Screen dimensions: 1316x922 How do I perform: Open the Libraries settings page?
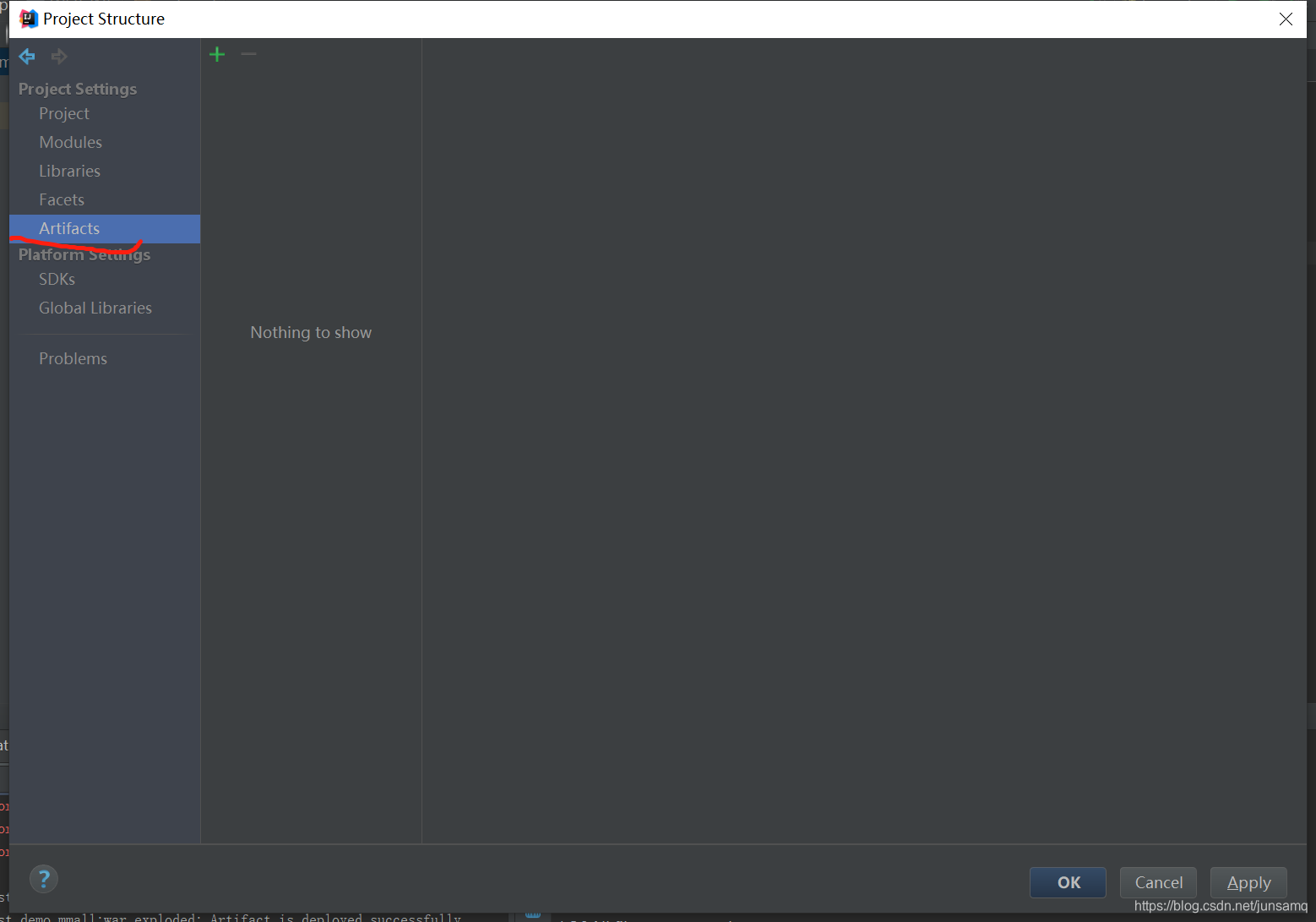(105, 171)
